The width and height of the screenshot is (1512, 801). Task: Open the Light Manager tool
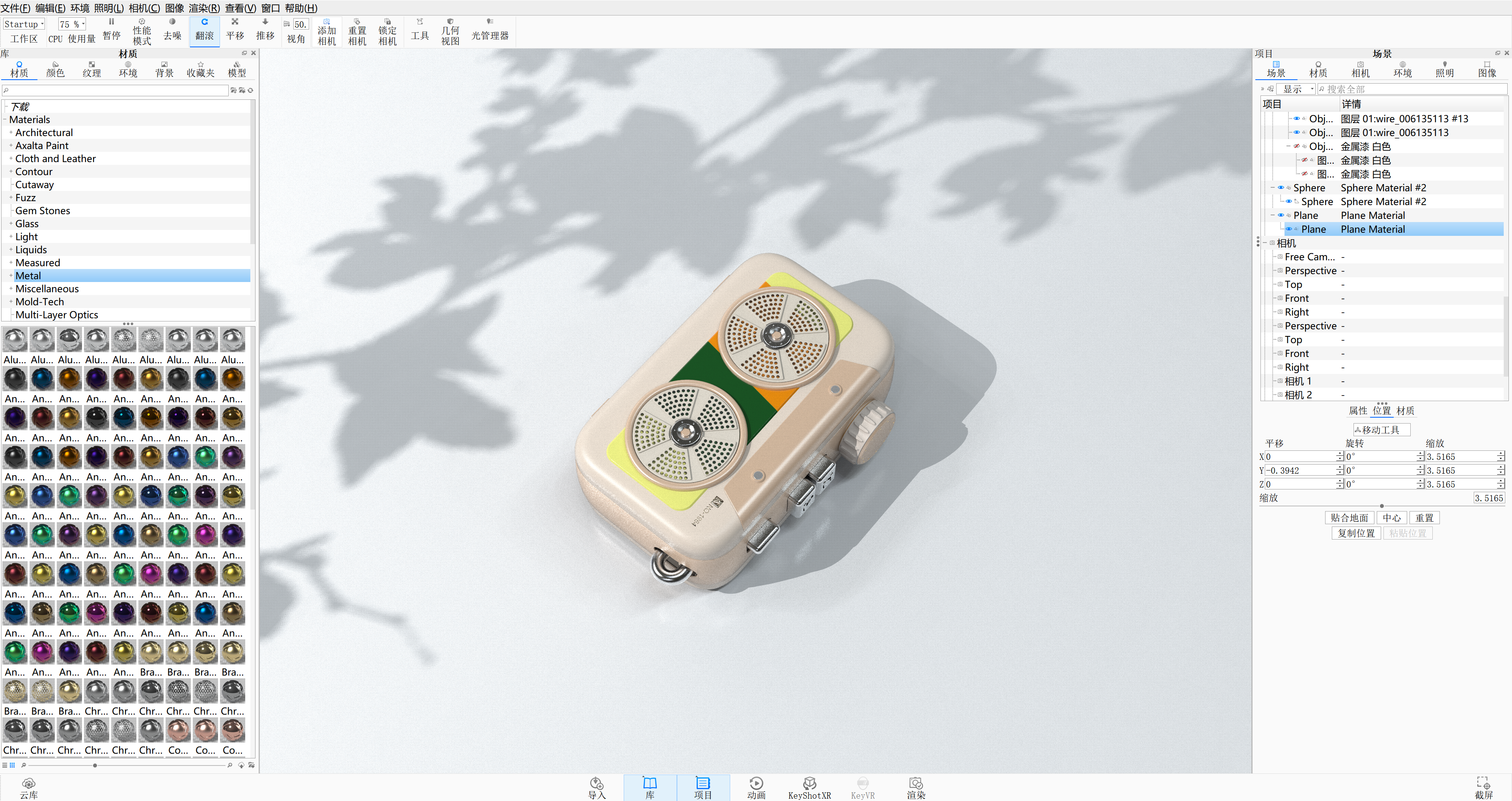click(490, 29)
